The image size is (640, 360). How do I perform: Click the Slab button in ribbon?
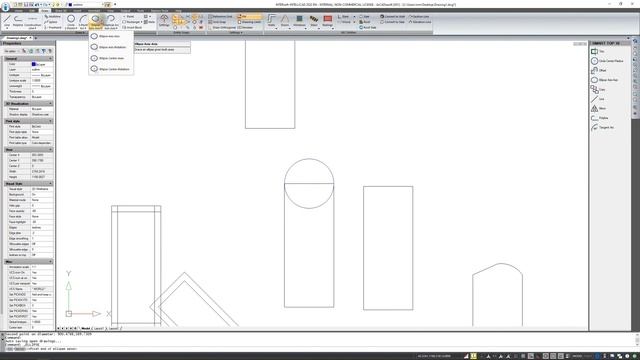pyautogui.click(x=364, y=17)
